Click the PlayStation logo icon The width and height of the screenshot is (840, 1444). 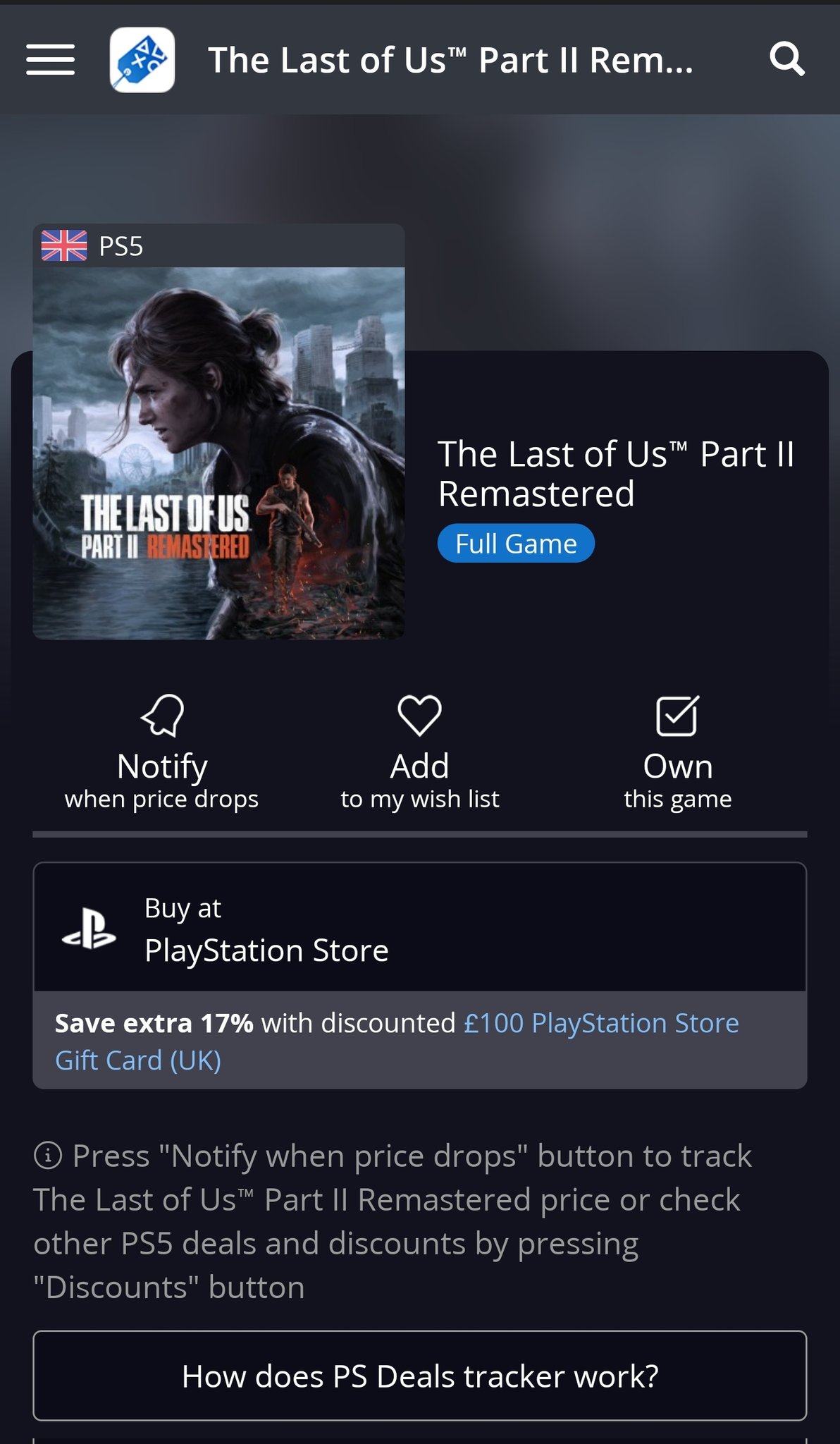pos(89,929)
